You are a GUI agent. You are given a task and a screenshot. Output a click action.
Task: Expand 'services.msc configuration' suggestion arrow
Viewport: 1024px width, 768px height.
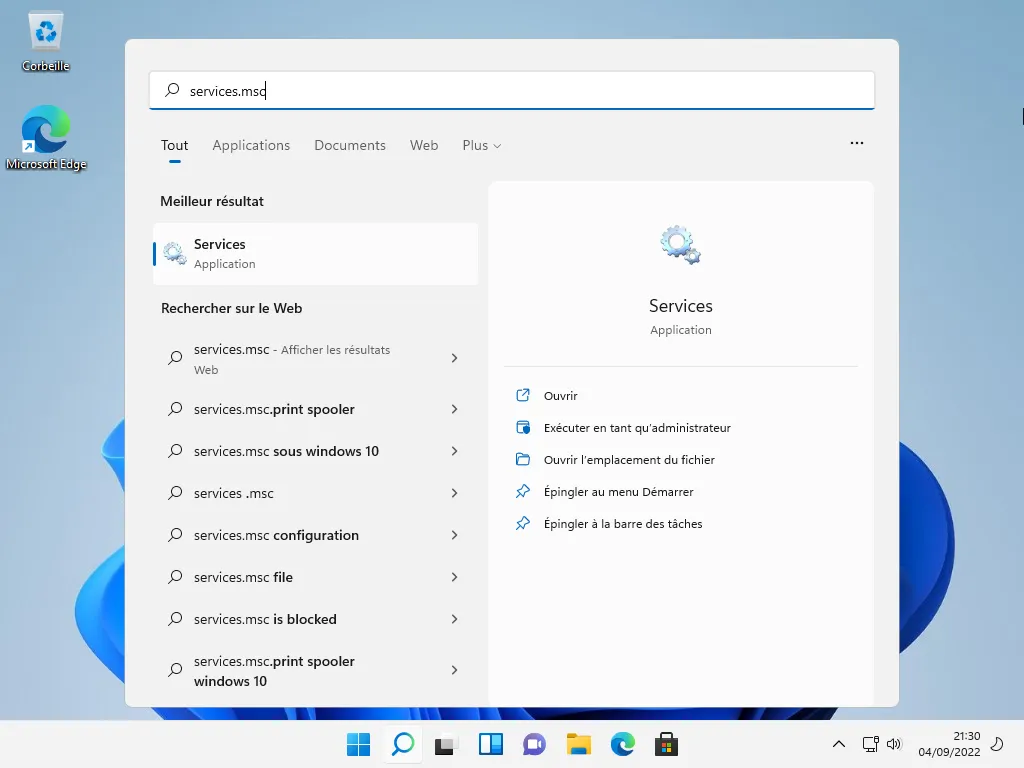point(454,535)
